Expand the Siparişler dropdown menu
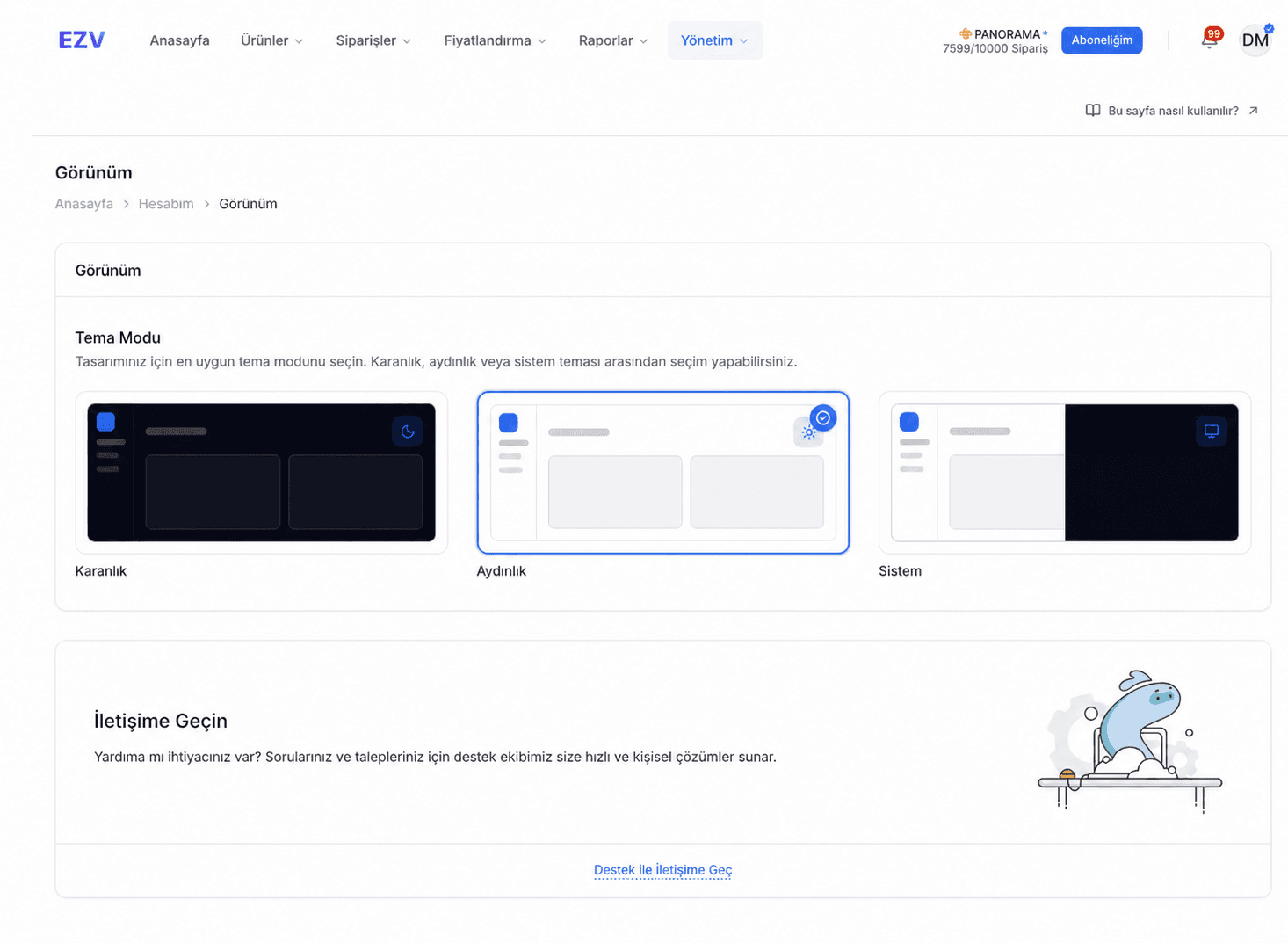The image size is (1288, 943). (x=373, y=40)
